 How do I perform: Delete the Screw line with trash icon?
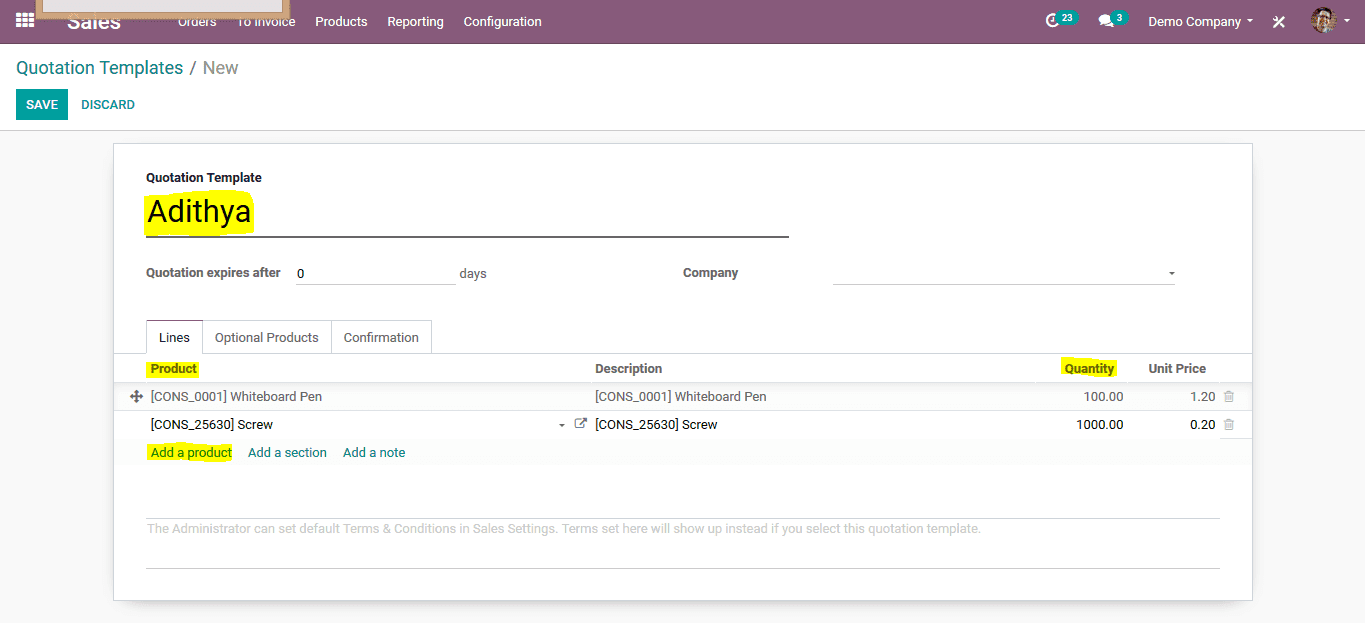[x=1229, y=425]
